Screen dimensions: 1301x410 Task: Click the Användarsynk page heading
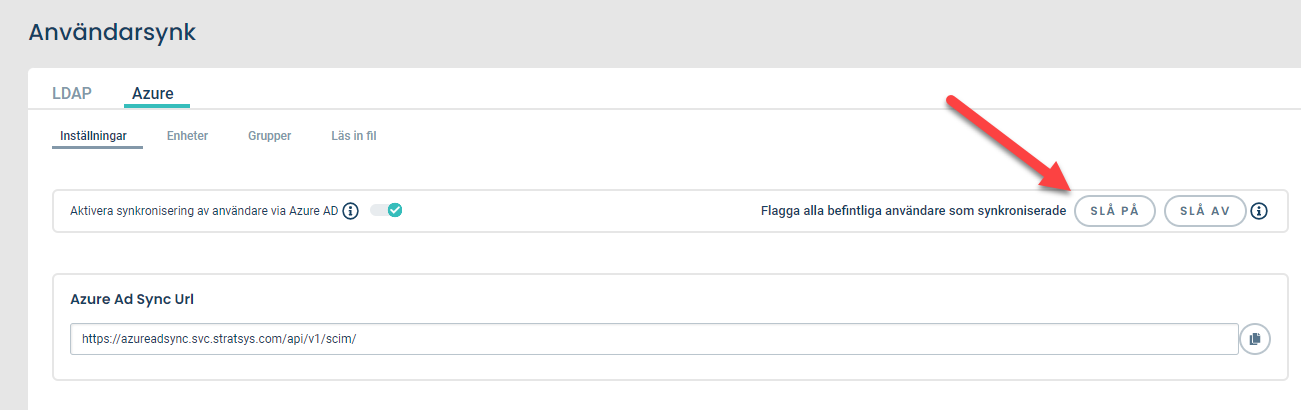(112, 32)
